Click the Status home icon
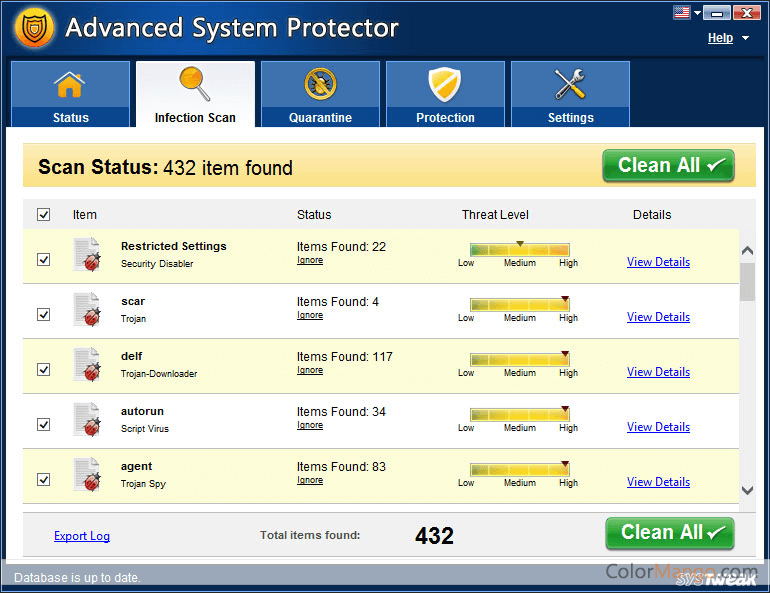Viewport: 770px width, 593px height. click(x=70, y=85)
